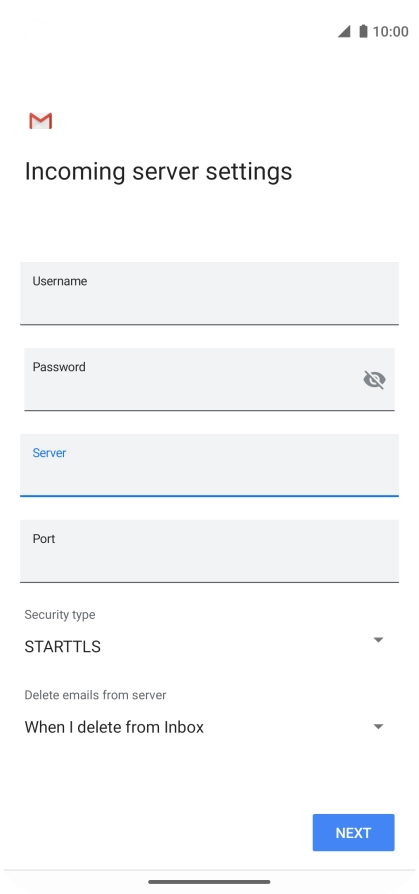The height and width of the screenshot is (894, 419).
Task: Focus the Username input field
Action: tap(209, 294)
